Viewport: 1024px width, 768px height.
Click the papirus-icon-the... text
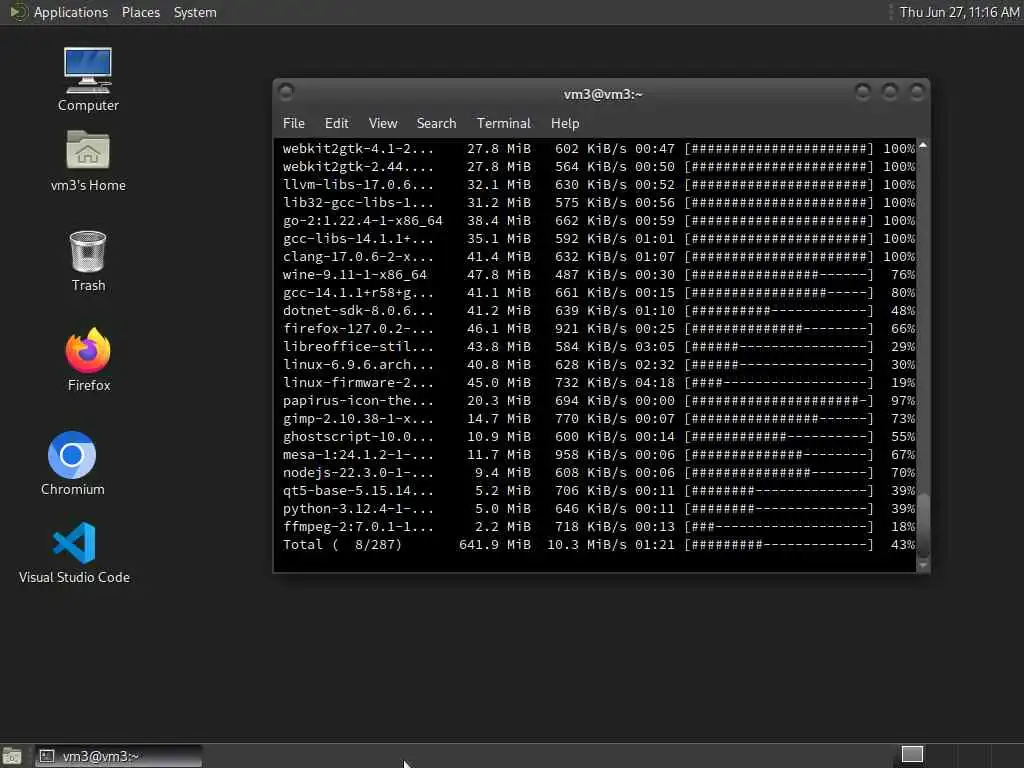358,400
